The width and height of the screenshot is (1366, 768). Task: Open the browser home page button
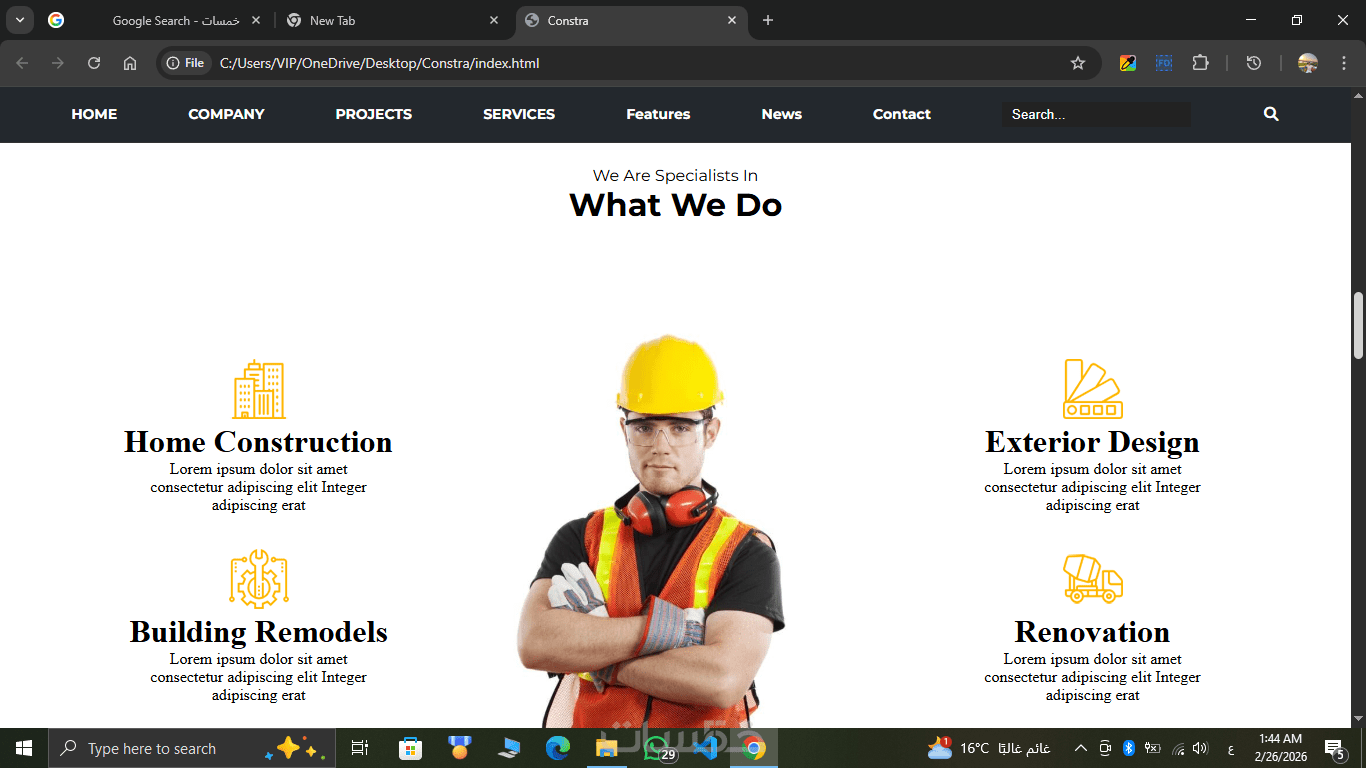[x=130, y=63]
